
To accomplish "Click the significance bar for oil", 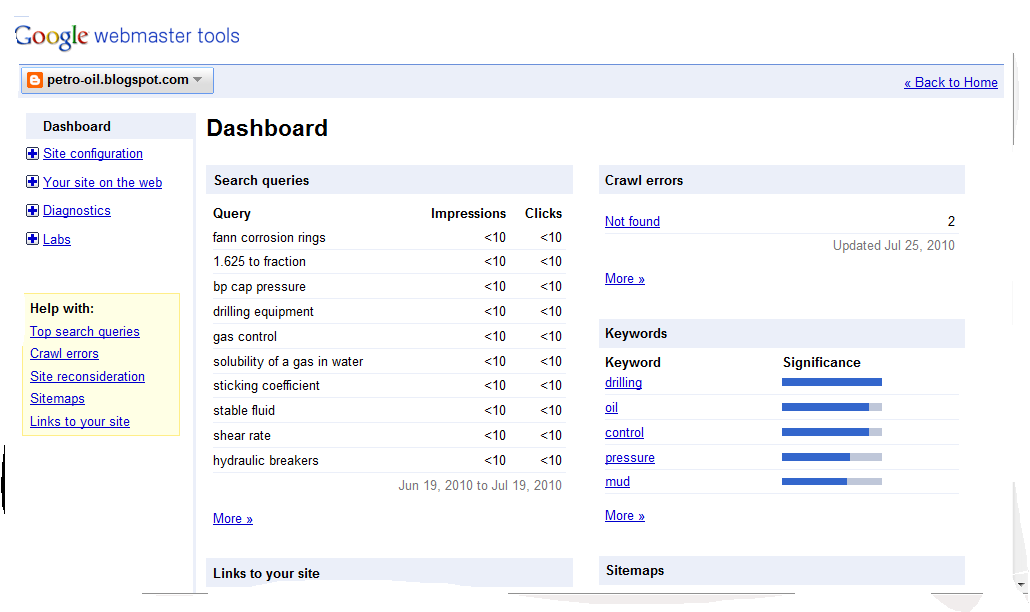I will coord(832,407).
